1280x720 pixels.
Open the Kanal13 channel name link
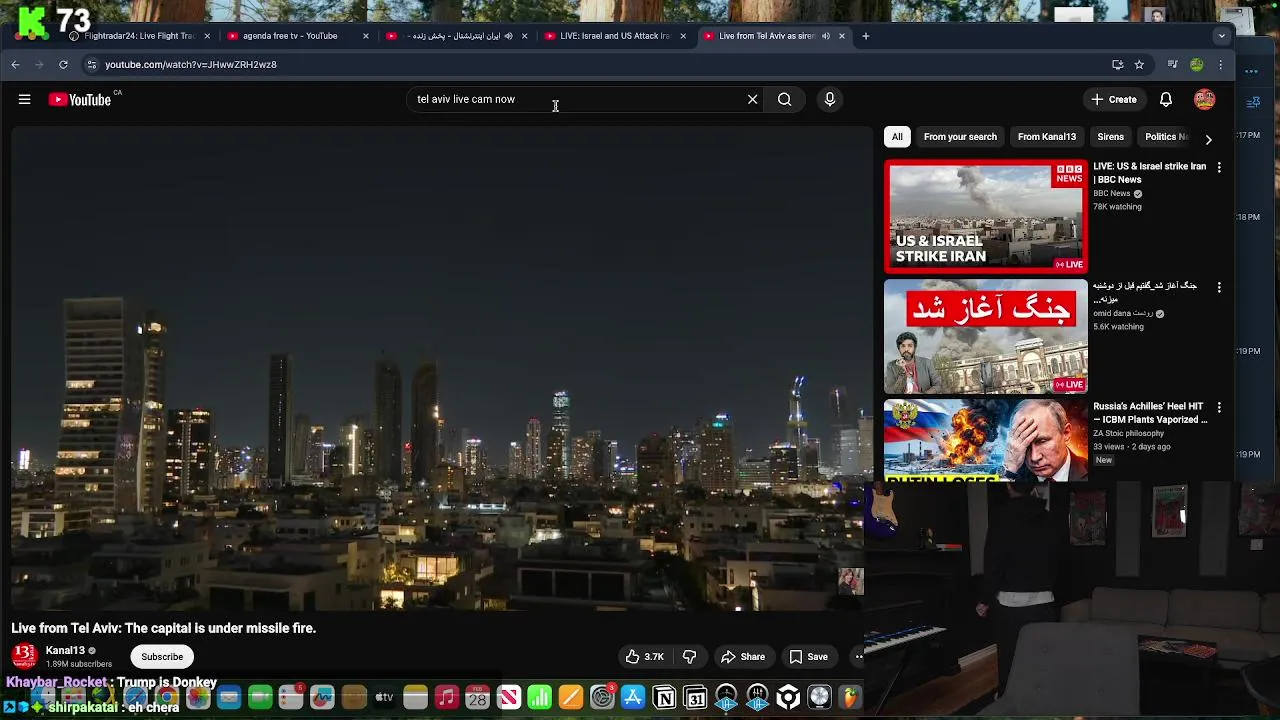click(x=66, y=651)
